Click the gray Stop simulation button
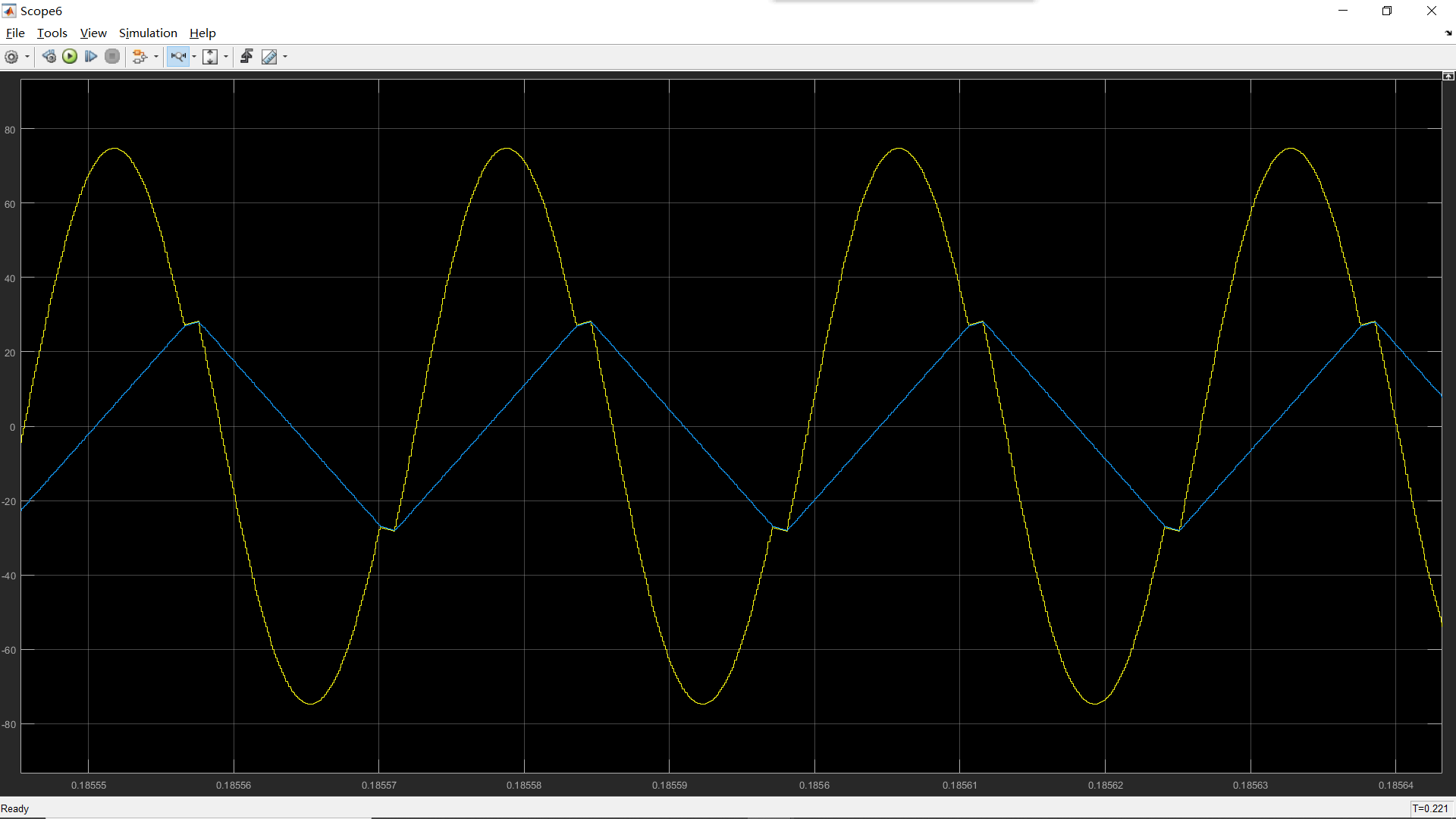 click(x=112, y=57)
